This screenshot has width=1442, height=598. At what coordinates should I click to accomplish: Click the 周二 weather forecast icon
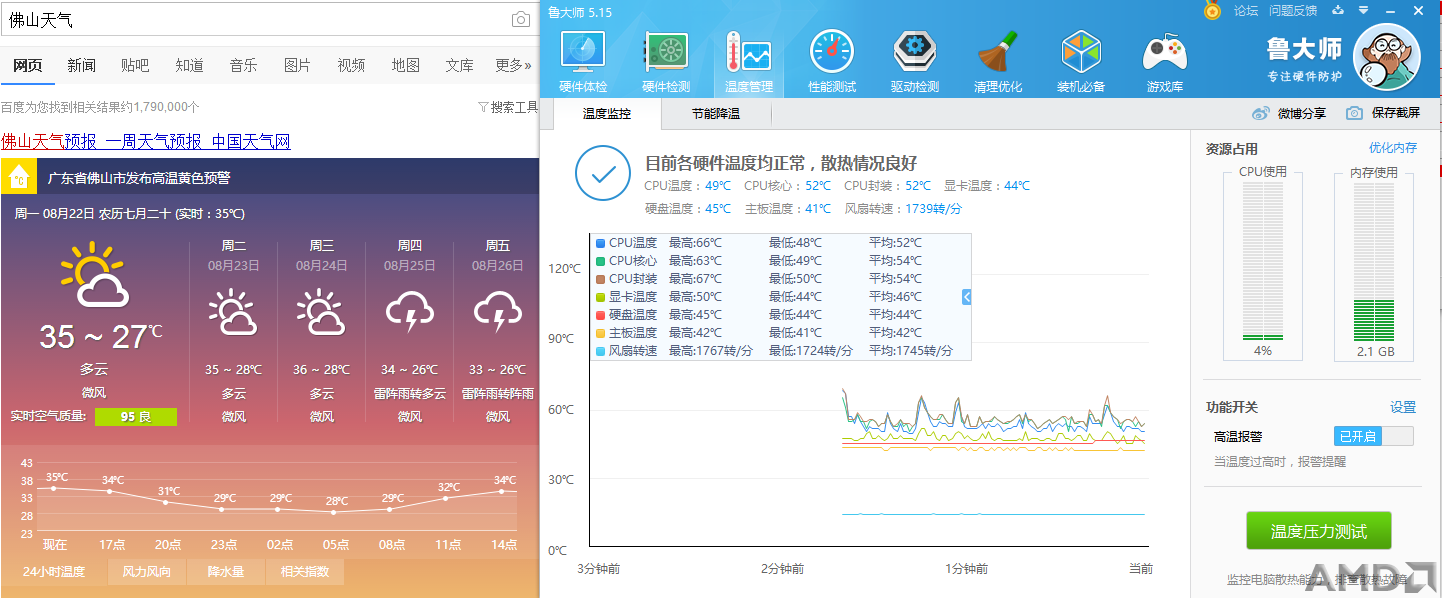tap(233, 311)
